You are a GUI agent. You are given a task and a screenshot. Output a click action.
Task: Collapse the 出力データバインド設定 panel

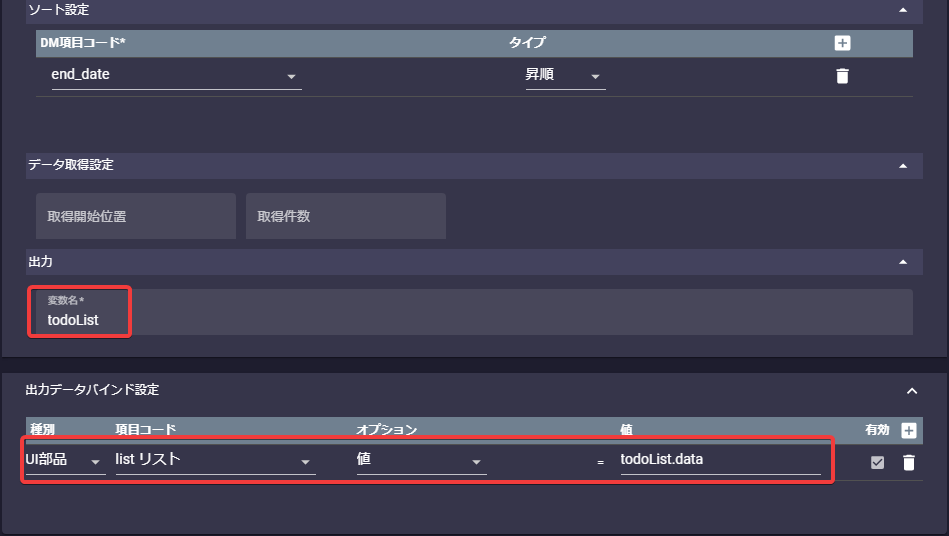(911, 391)
